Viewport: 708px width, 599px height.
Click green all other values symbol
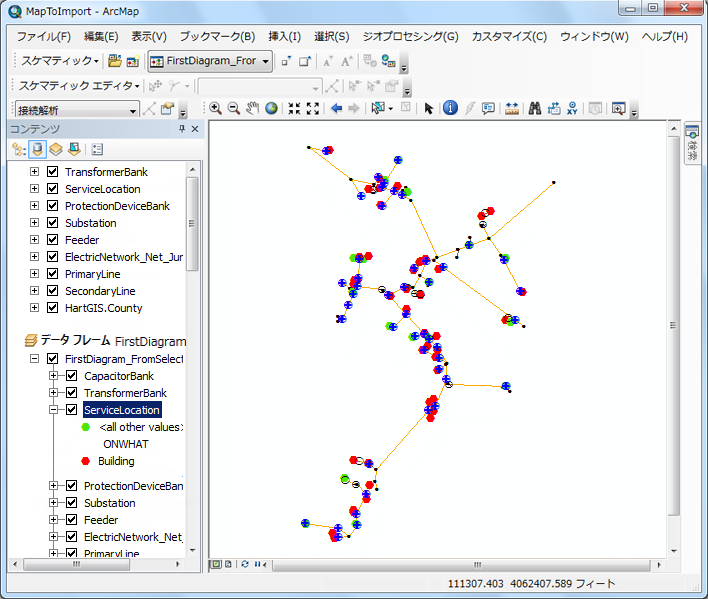pos(85,427)
